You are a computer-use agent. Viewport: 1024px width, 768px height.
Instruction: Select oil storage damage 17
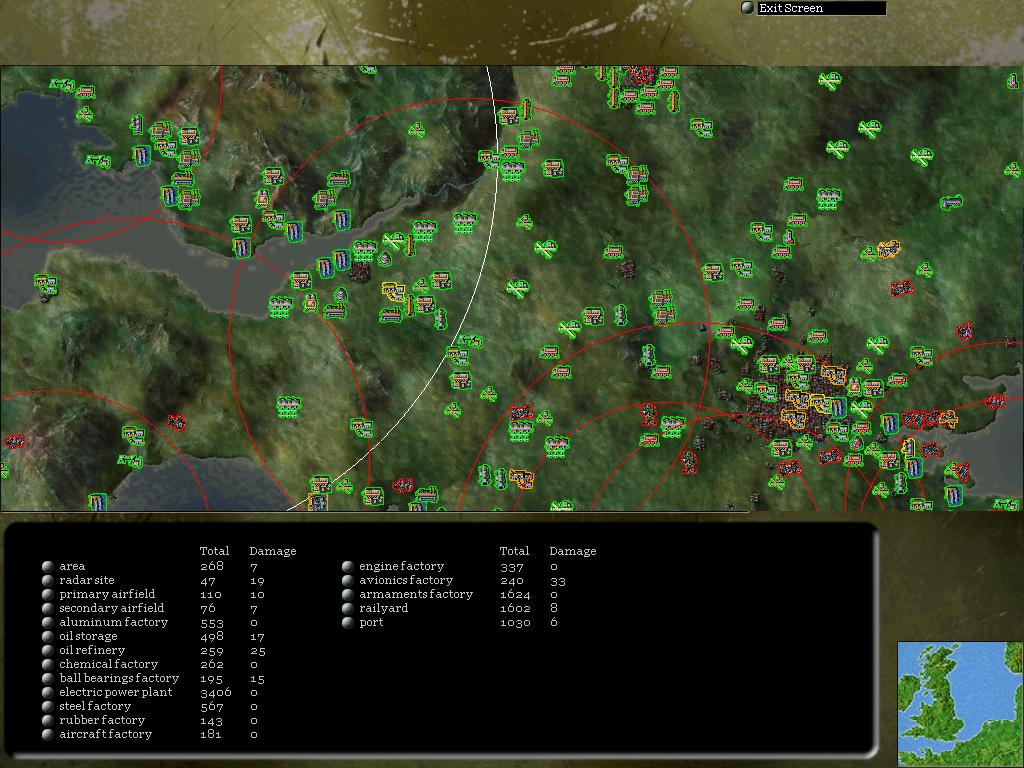click(257, 637)
